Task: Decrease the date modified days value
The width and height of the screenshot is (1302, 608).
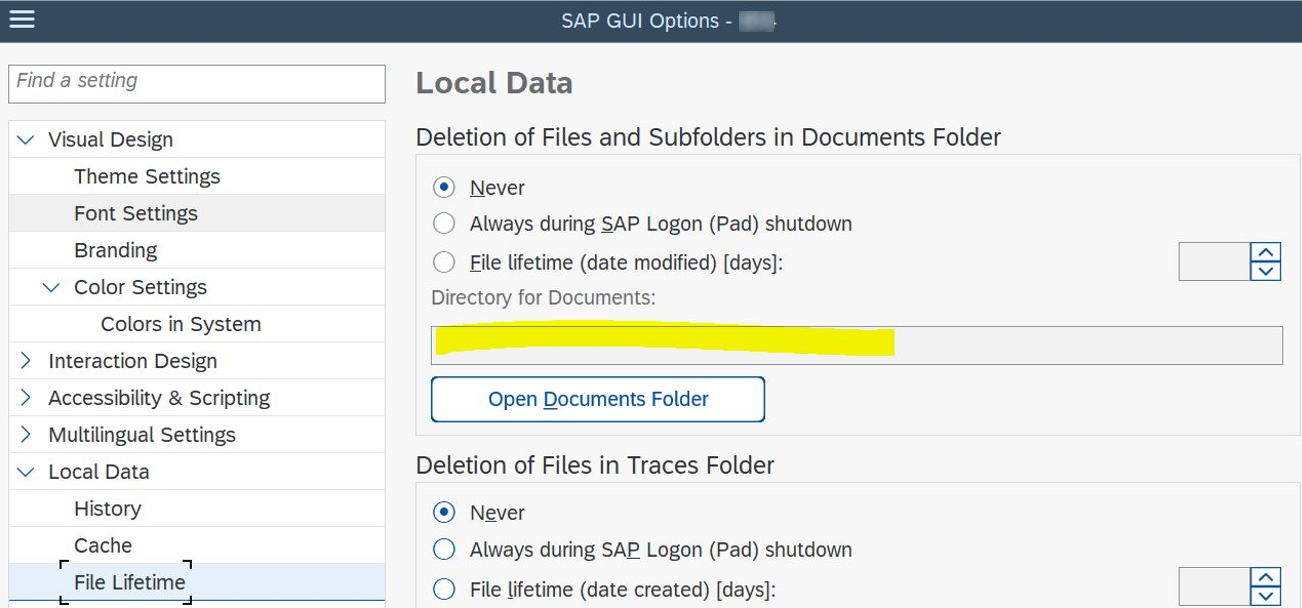Action: pyautogui.click(x=1266, y=272)
